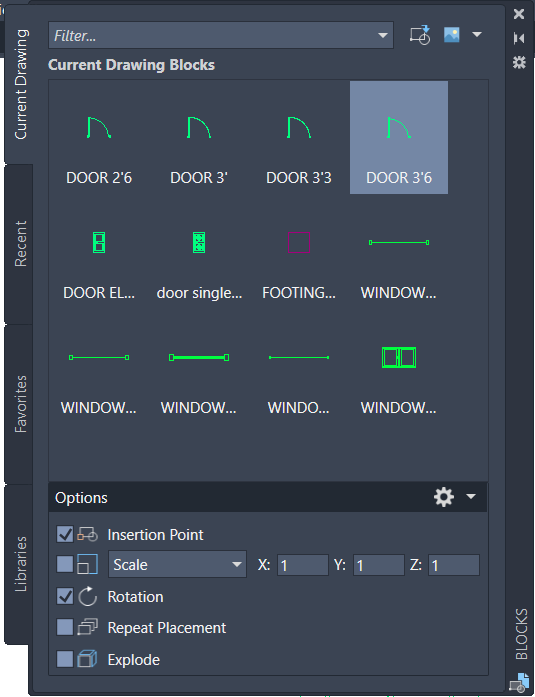Screen dimensions: 535x697
Task: Switch to the Libraries tab
Action: coord(20,564)
